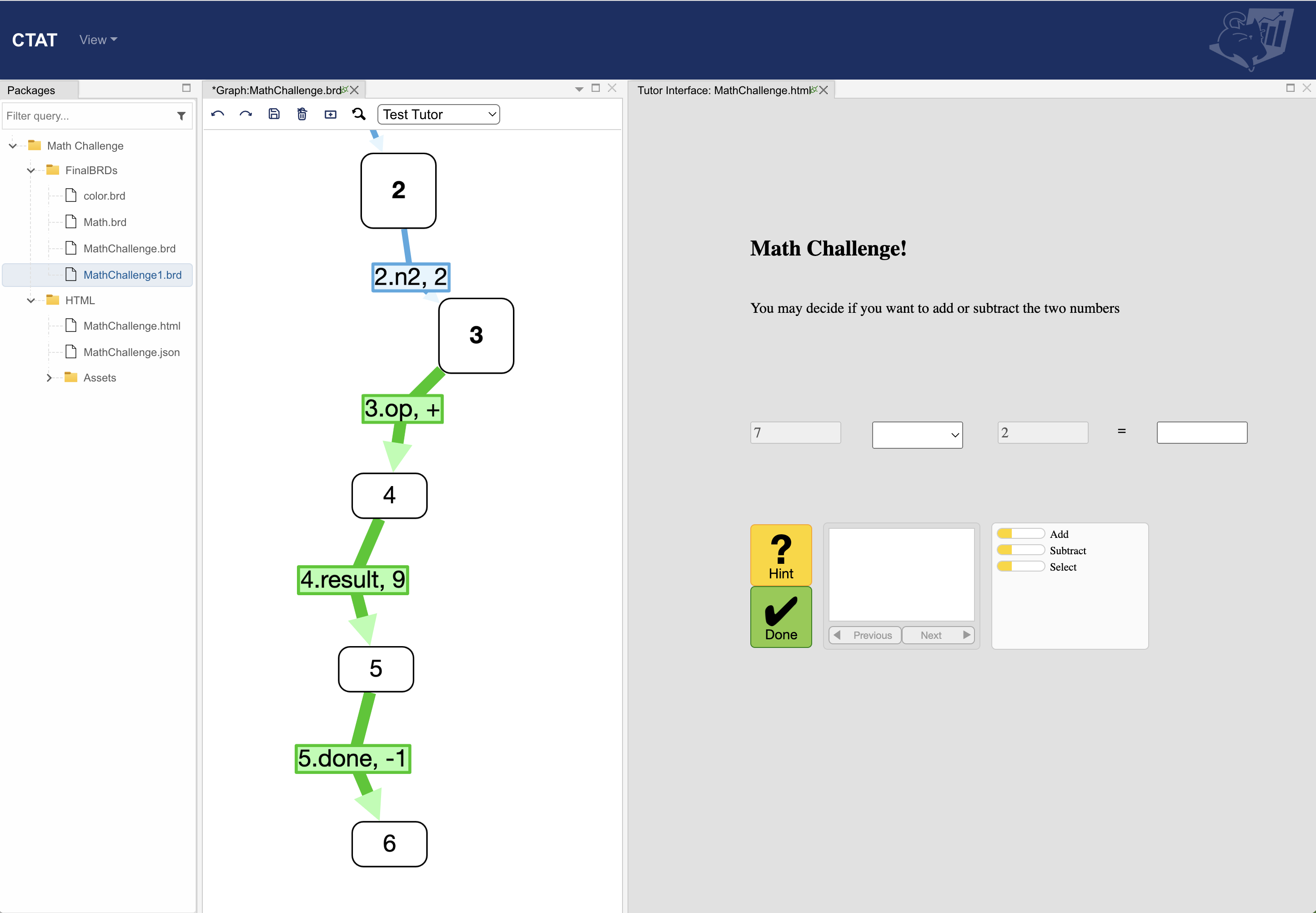
Task: Click the Add skill progress bar
Action: coord(1020,534)
